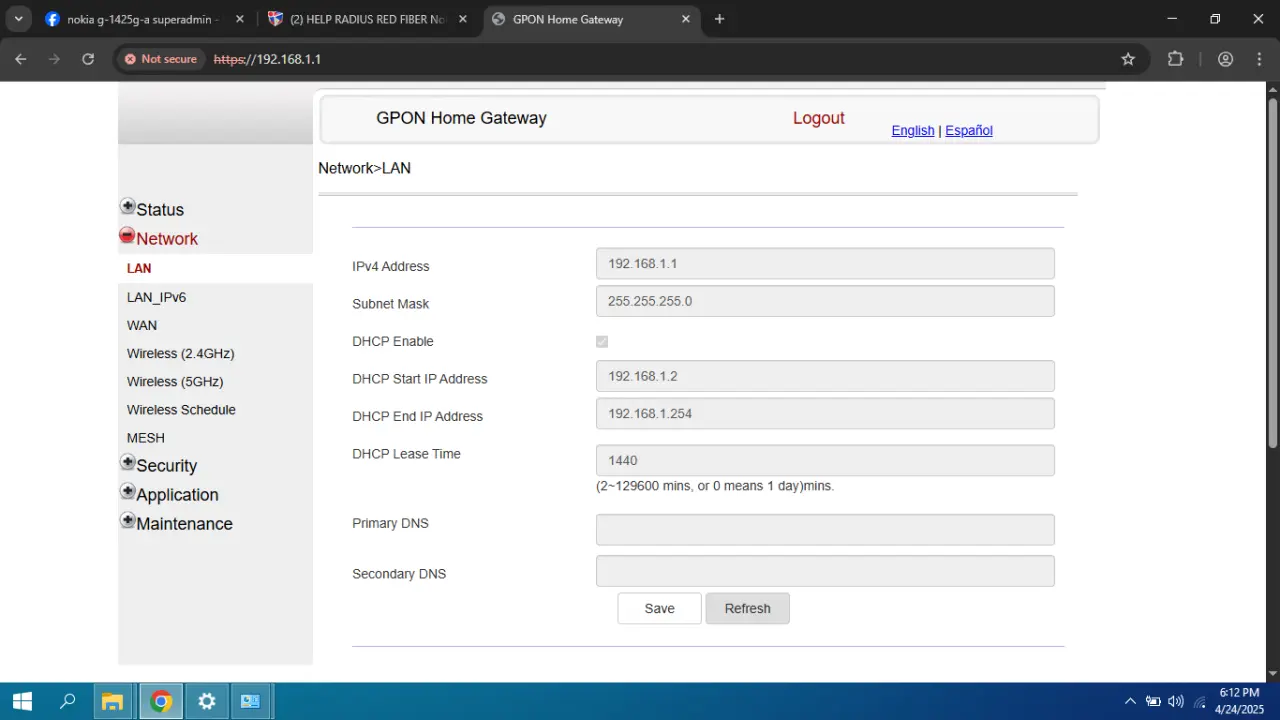Open a new browser tab
The width and height of the screenshot is (1280, 720).
pos(719,19)
